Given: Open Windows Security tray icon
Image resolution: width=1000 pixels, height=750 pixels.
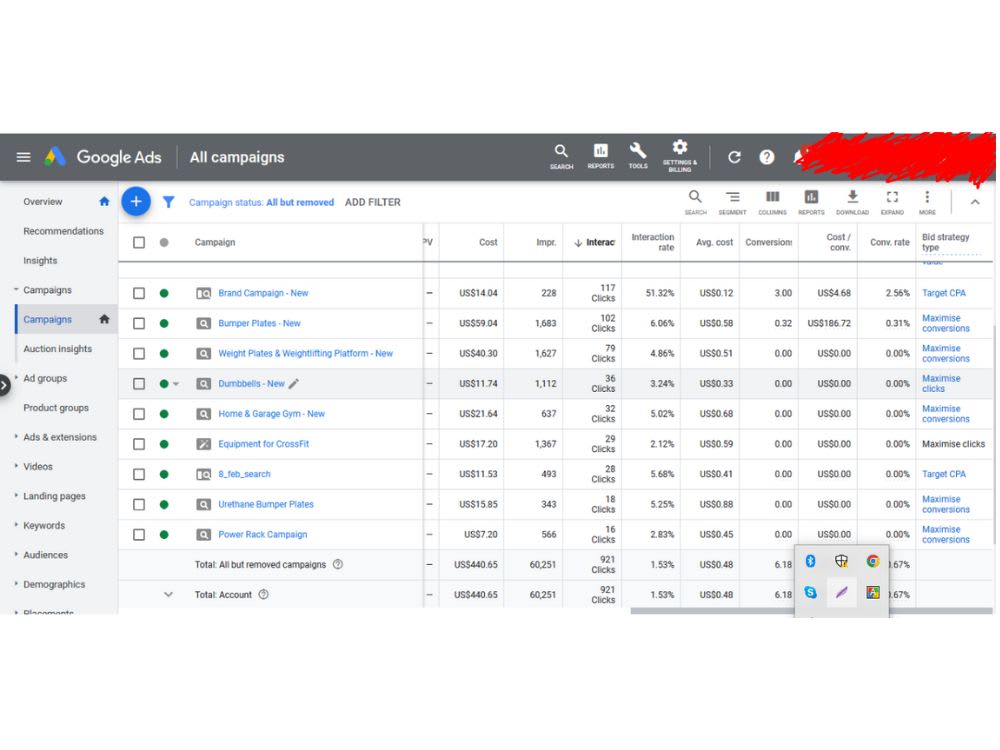Looking at the screenshot, I should 841,561.
